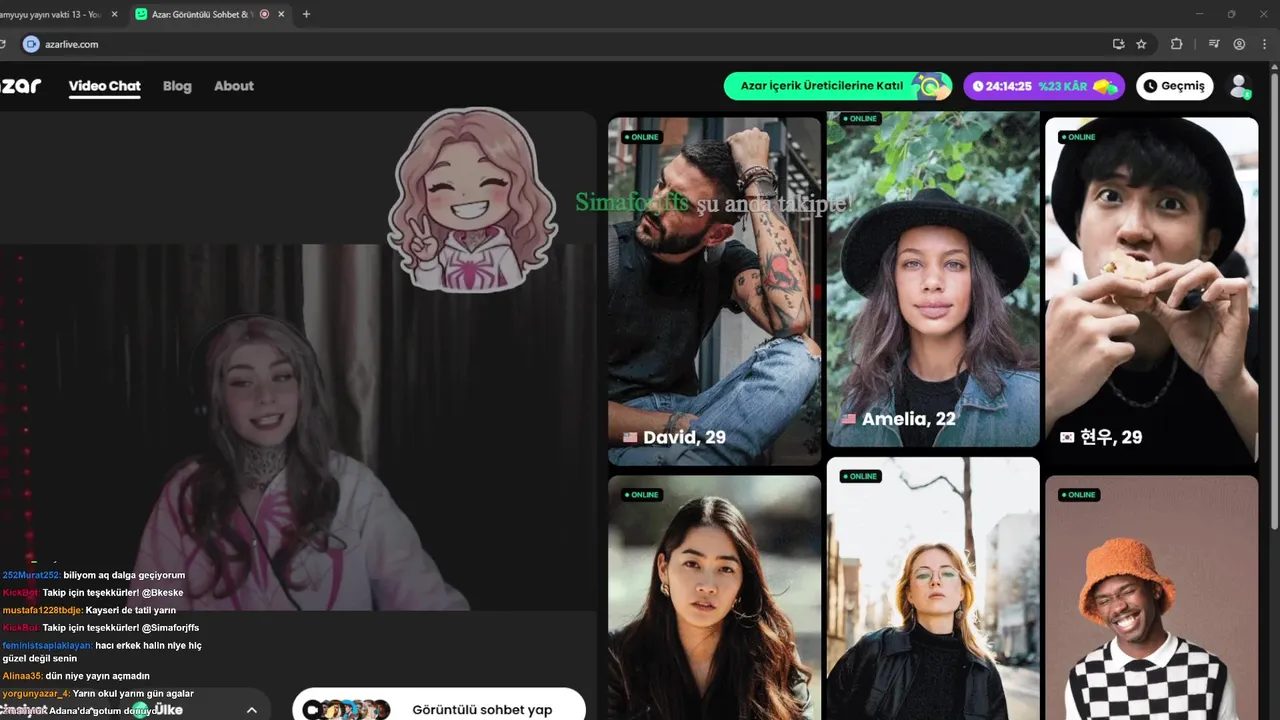The image size is (1280, 720).
Task: Click the camera icon in Görüntülü sohbet button
Action: click(311, 709)
